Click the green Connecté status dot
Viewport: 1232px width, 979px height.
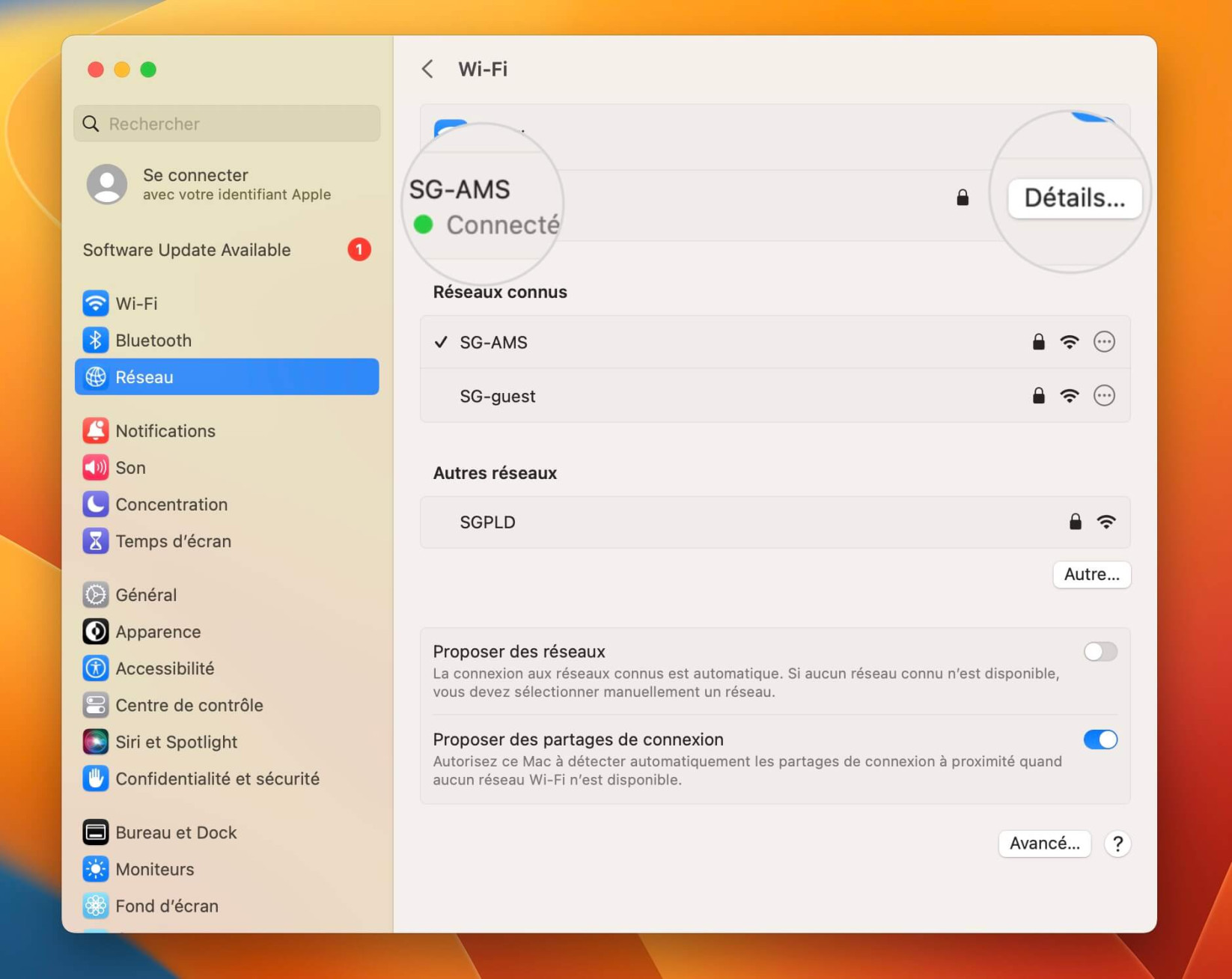(x=424, y=224)
